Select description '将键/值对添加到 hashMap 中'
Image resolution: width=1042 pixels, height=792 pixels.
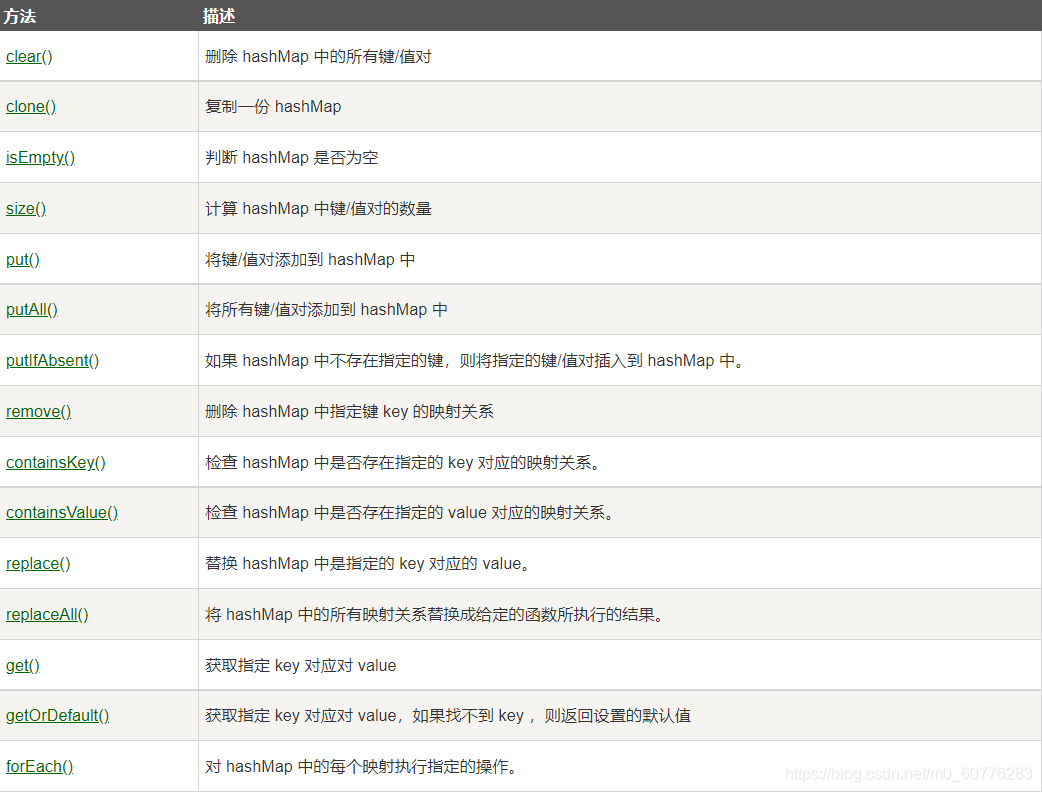(310, 259)
